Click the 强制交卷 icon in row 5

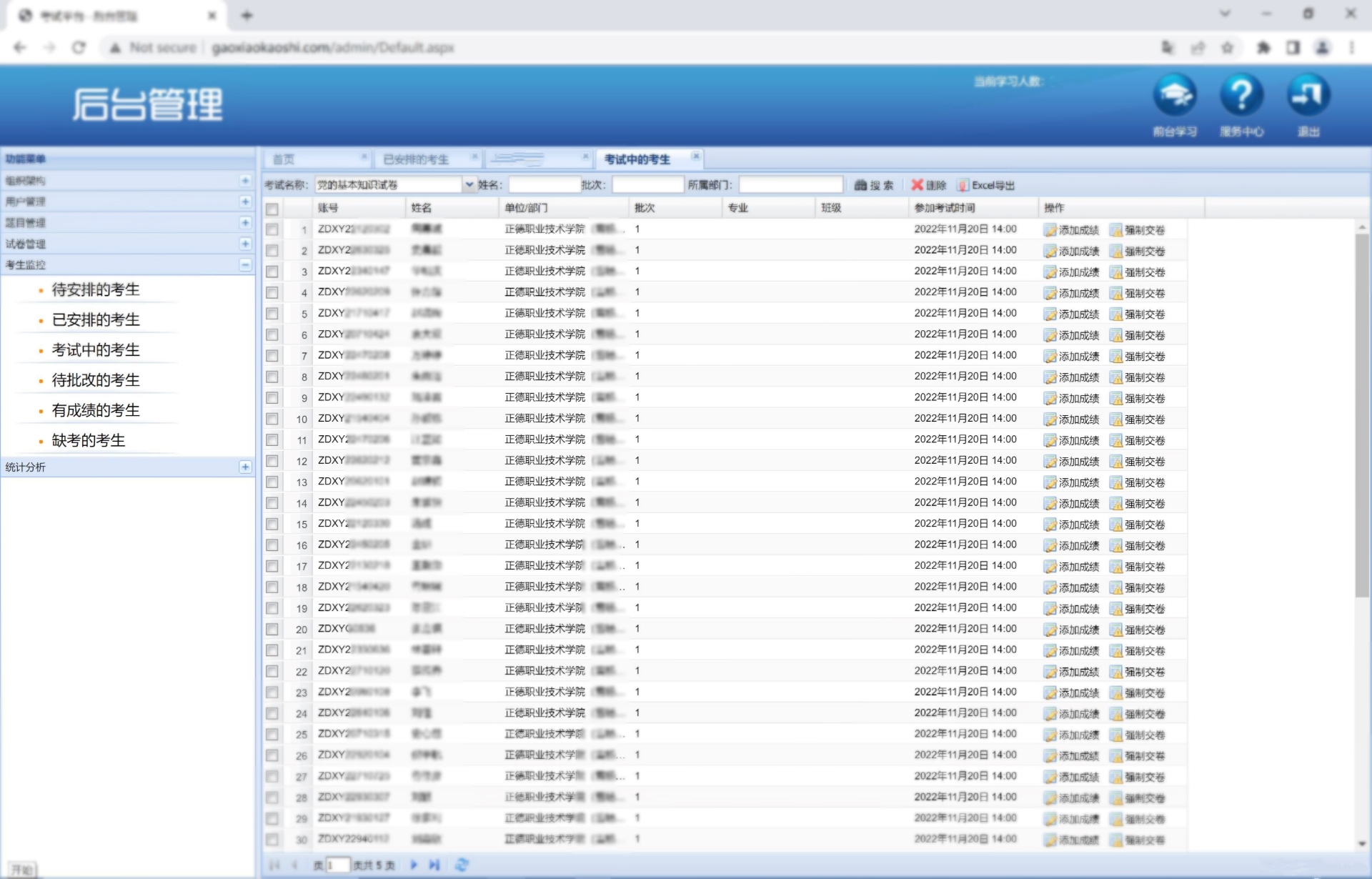tap(1116, 314)
